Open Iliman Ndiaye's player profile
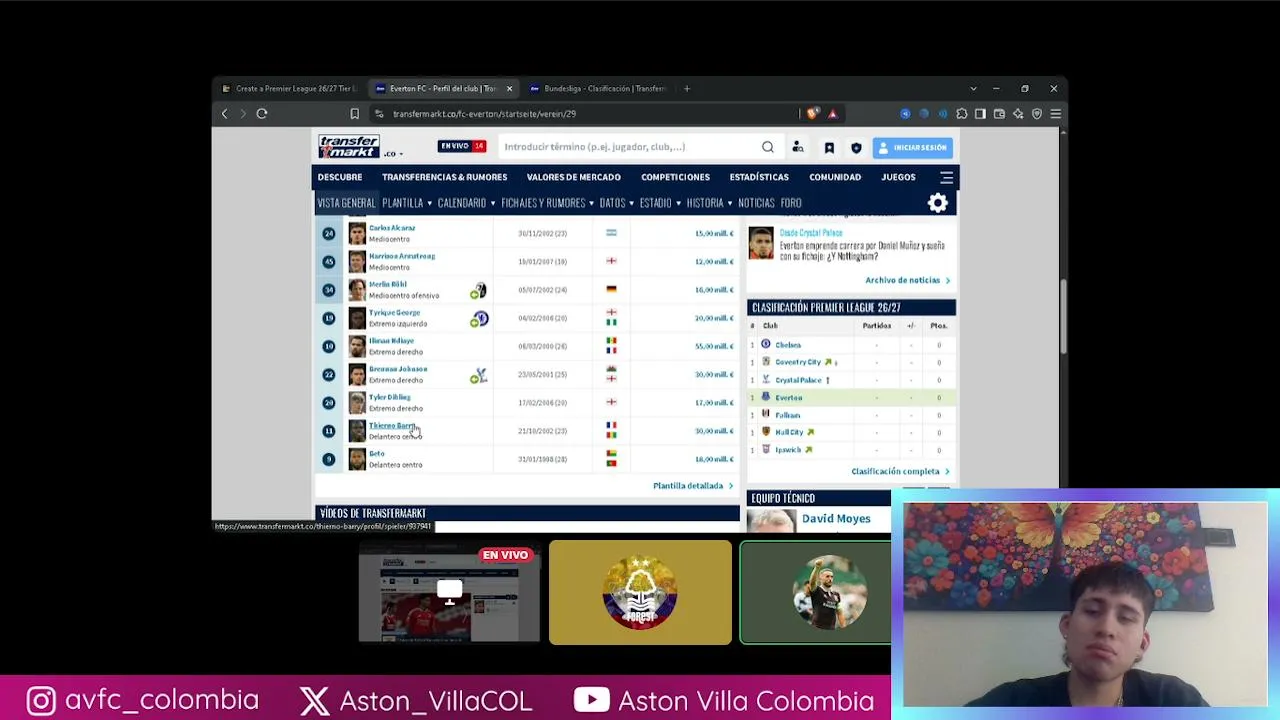1280x720 pixels. tap(391, 341)
